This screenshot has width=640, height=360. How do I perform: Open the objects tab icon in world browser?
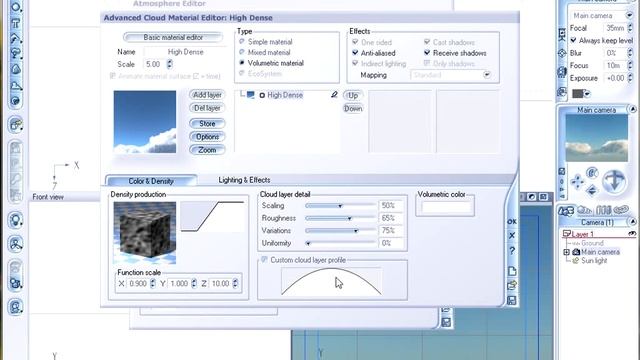click(x=566, y=211)
